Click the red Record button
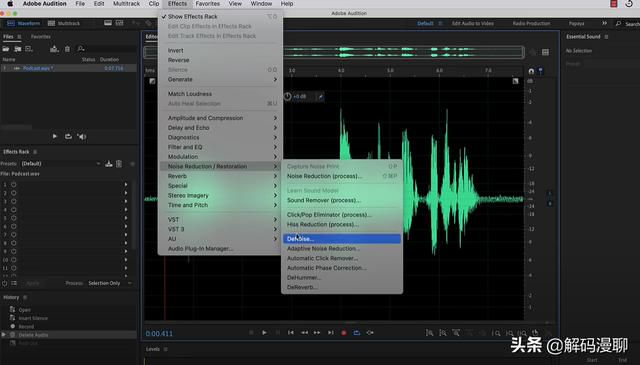Screen dimensions: 640x365 [x=344, y=333]
